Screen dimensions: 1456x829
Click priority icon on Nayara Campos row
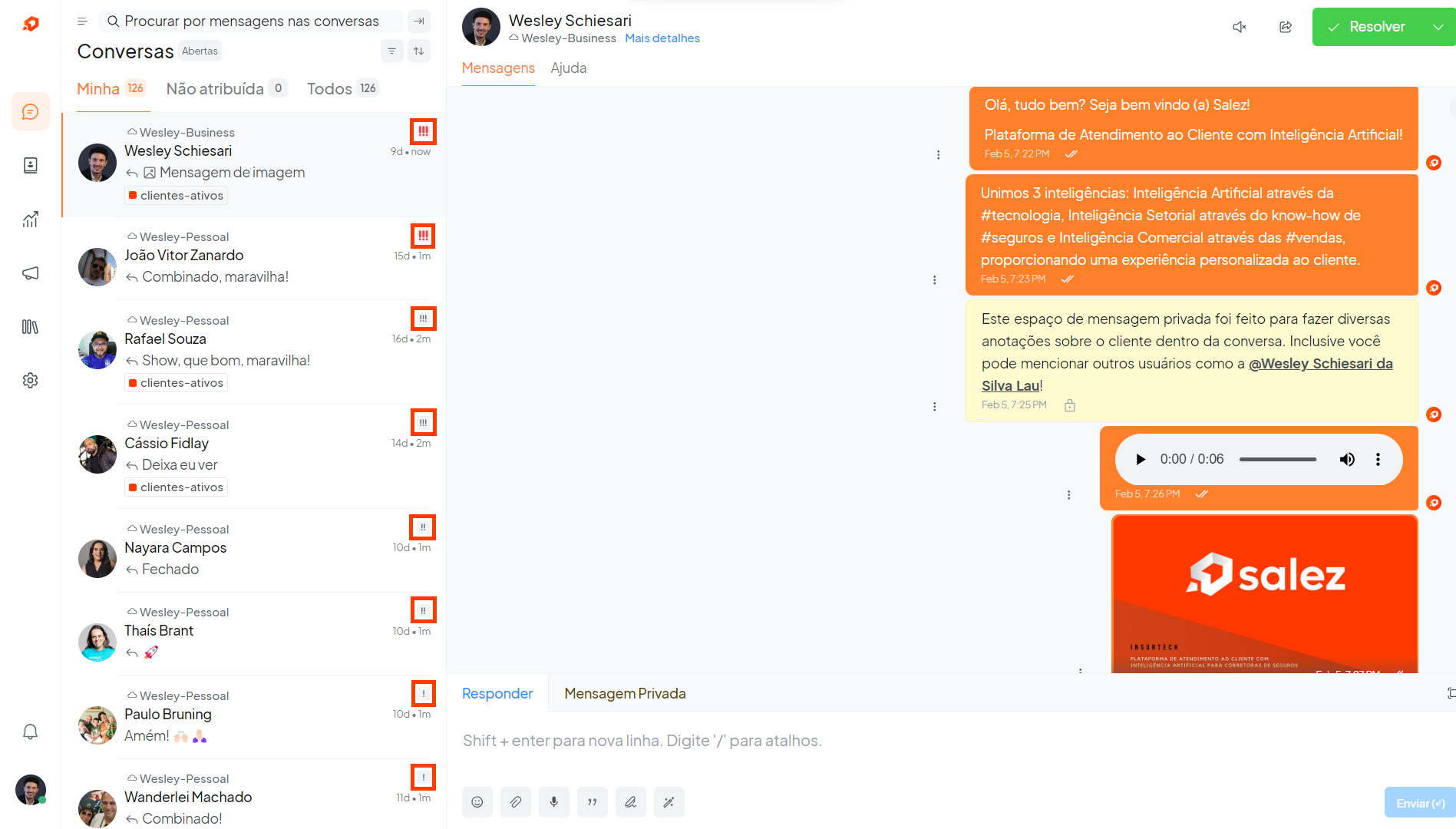(423, 527)
